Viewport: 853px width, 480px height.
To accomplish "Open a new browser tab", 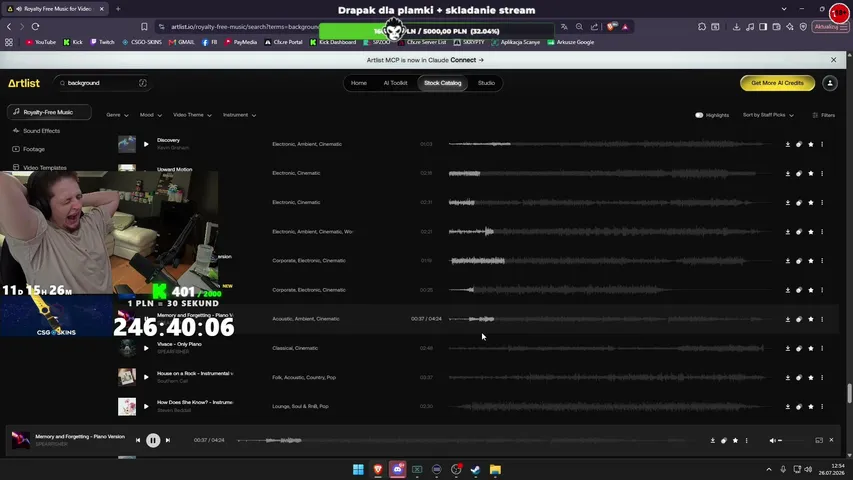I will point(118,9).
